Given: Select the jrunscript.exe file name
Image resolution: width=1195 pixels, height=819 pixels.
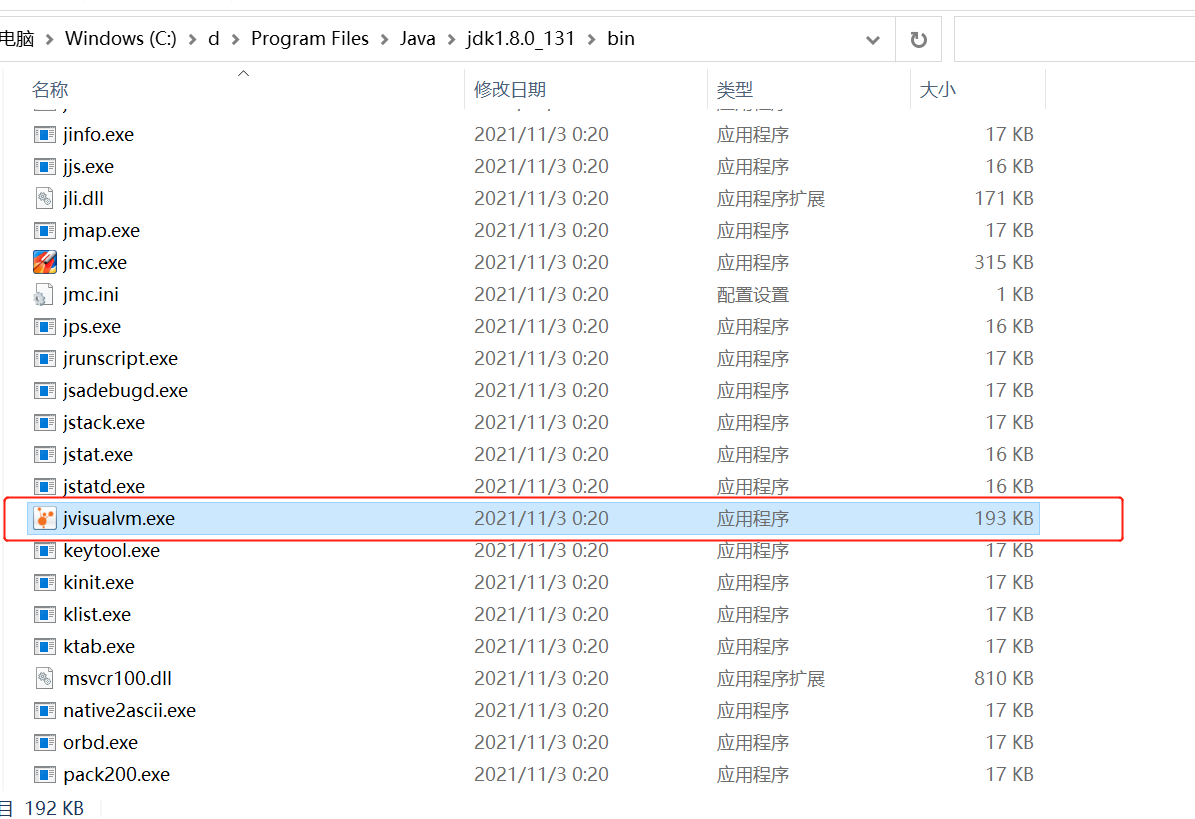Looking at the screenshot, I should 120,359.
